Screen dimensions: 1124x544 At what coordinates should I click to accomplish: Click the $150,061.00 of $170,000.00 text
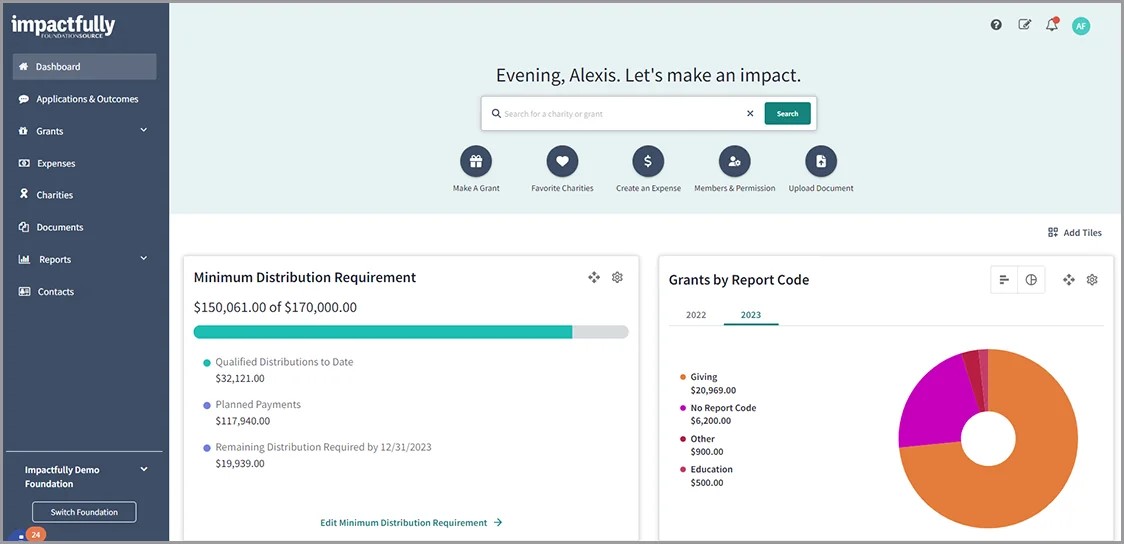(x=275, y=307)
